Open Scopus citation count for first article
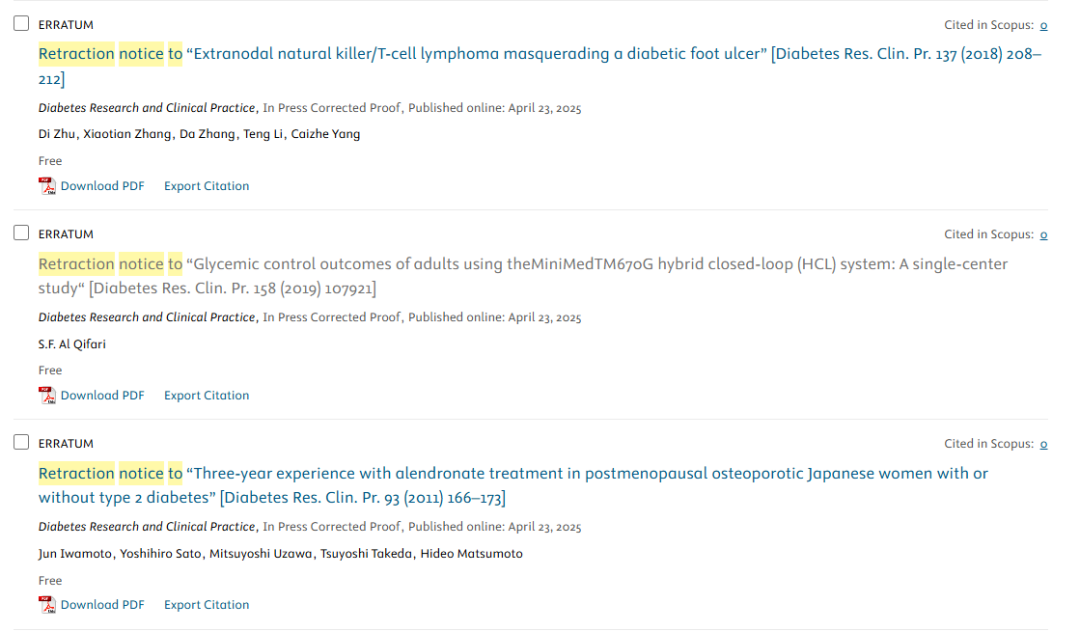Viewport: 1080px width, 631px height. (x=1043, y=25)
